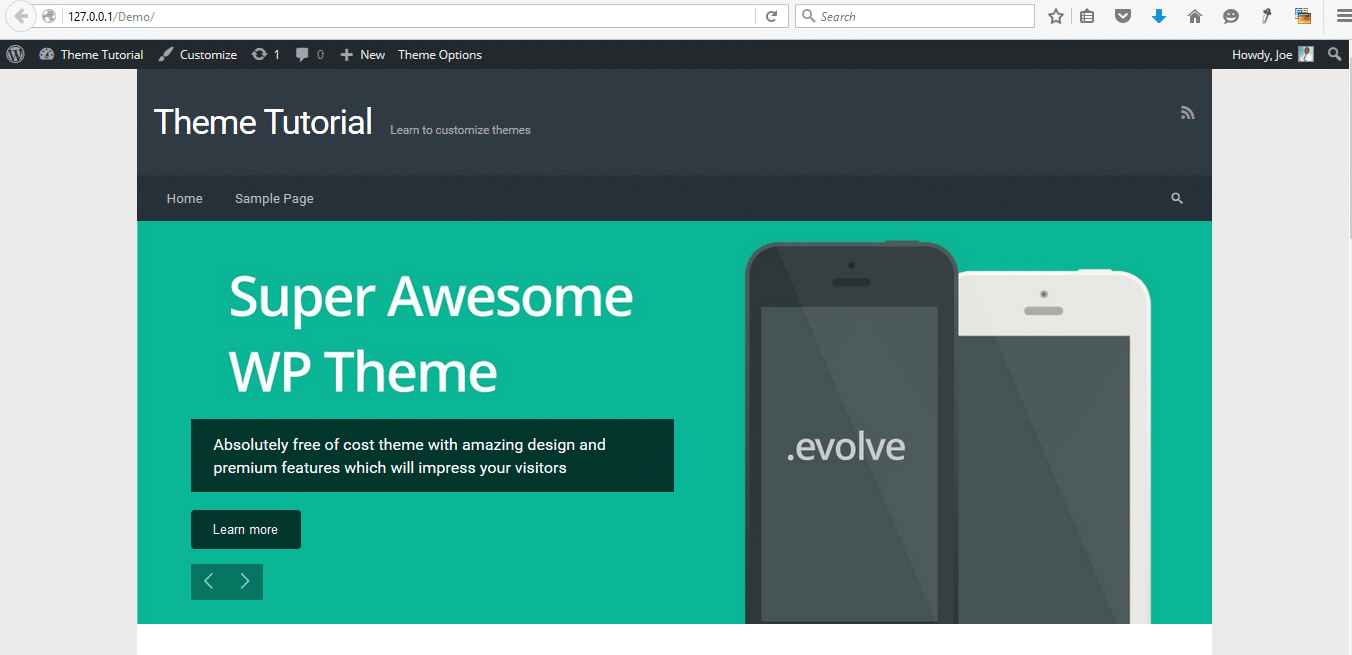
Task: Open the comments bubble showing 0
Action: point(309,55)
